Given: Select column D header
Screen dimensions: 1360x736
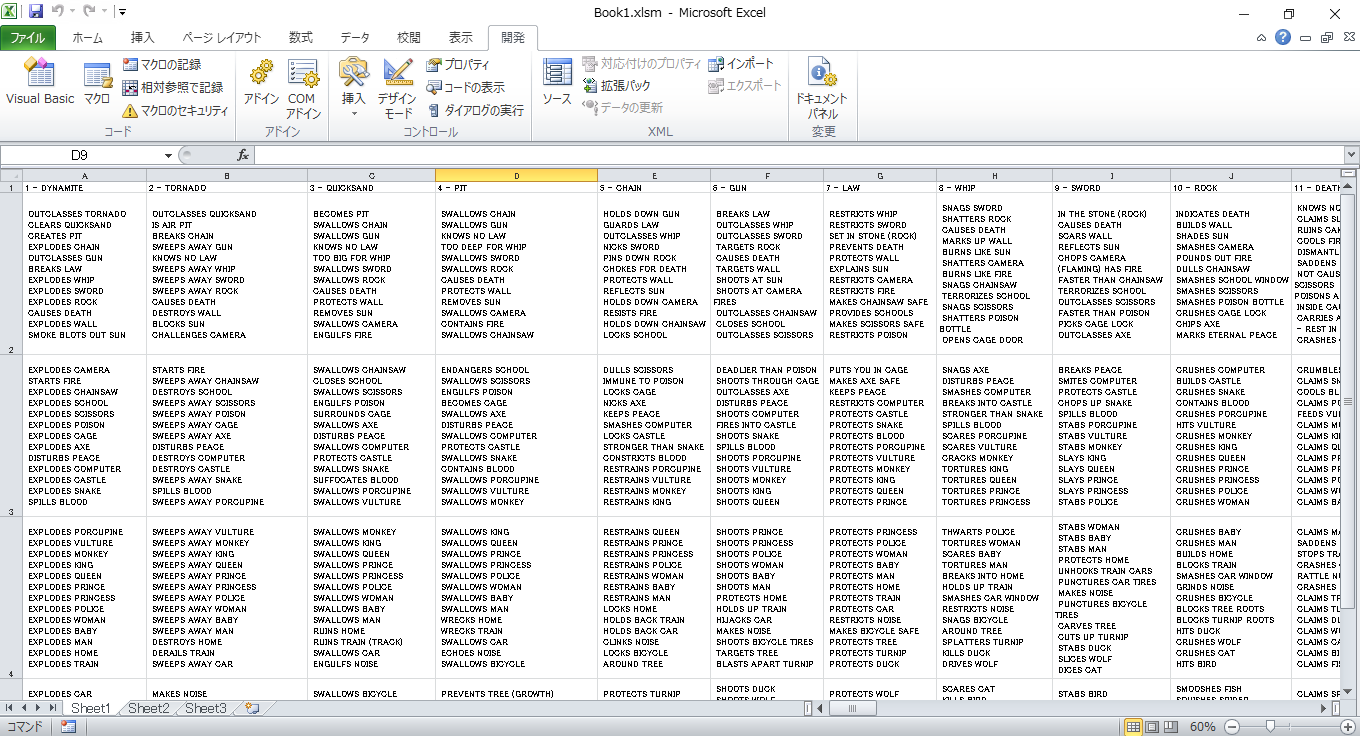Looking at the screenshot, I should pos(517,176).
